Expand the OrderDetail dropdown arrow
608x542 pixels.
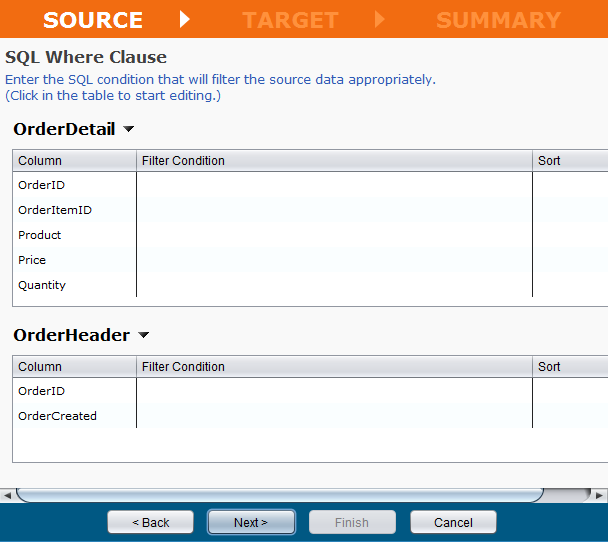[x=128, y=130]
